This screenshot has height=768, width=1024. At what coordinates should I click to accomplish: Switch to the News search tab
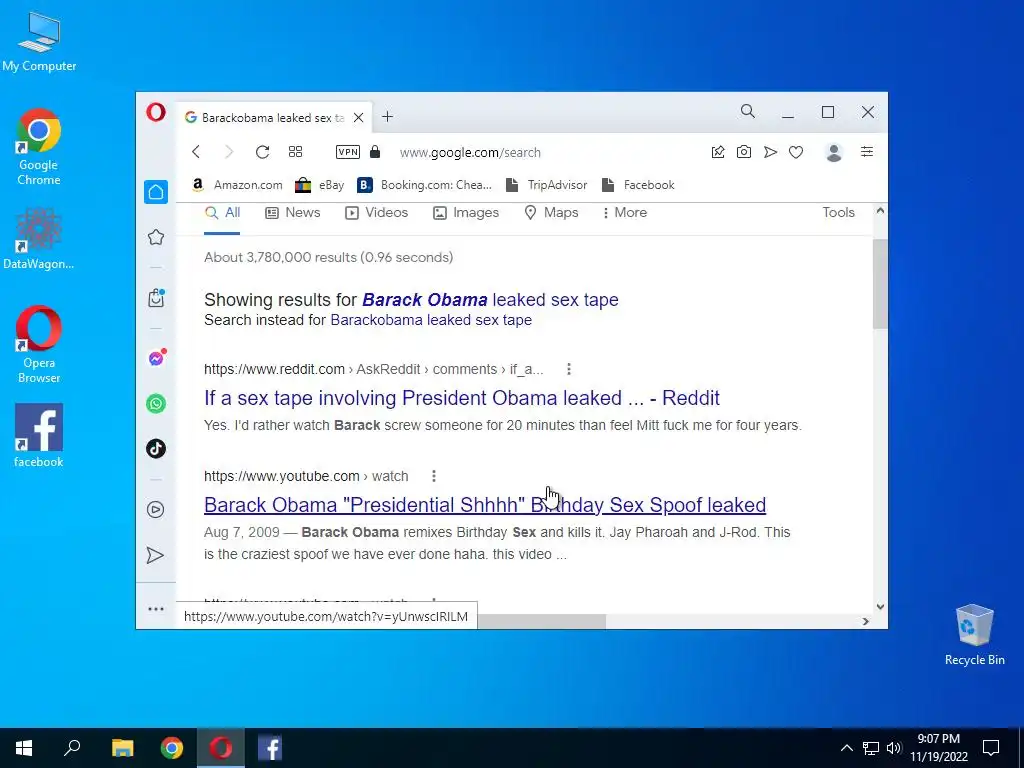(293, 212)
